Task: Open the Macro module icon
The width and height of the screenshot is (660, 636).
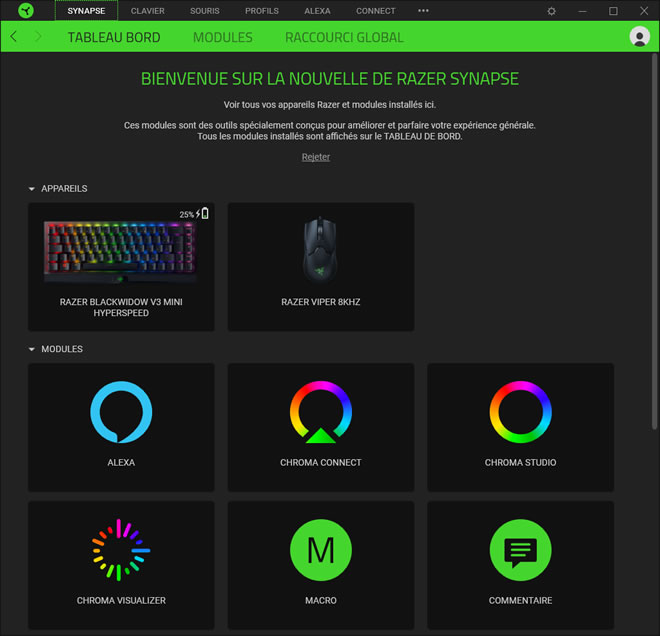Action: coord(321,550)
